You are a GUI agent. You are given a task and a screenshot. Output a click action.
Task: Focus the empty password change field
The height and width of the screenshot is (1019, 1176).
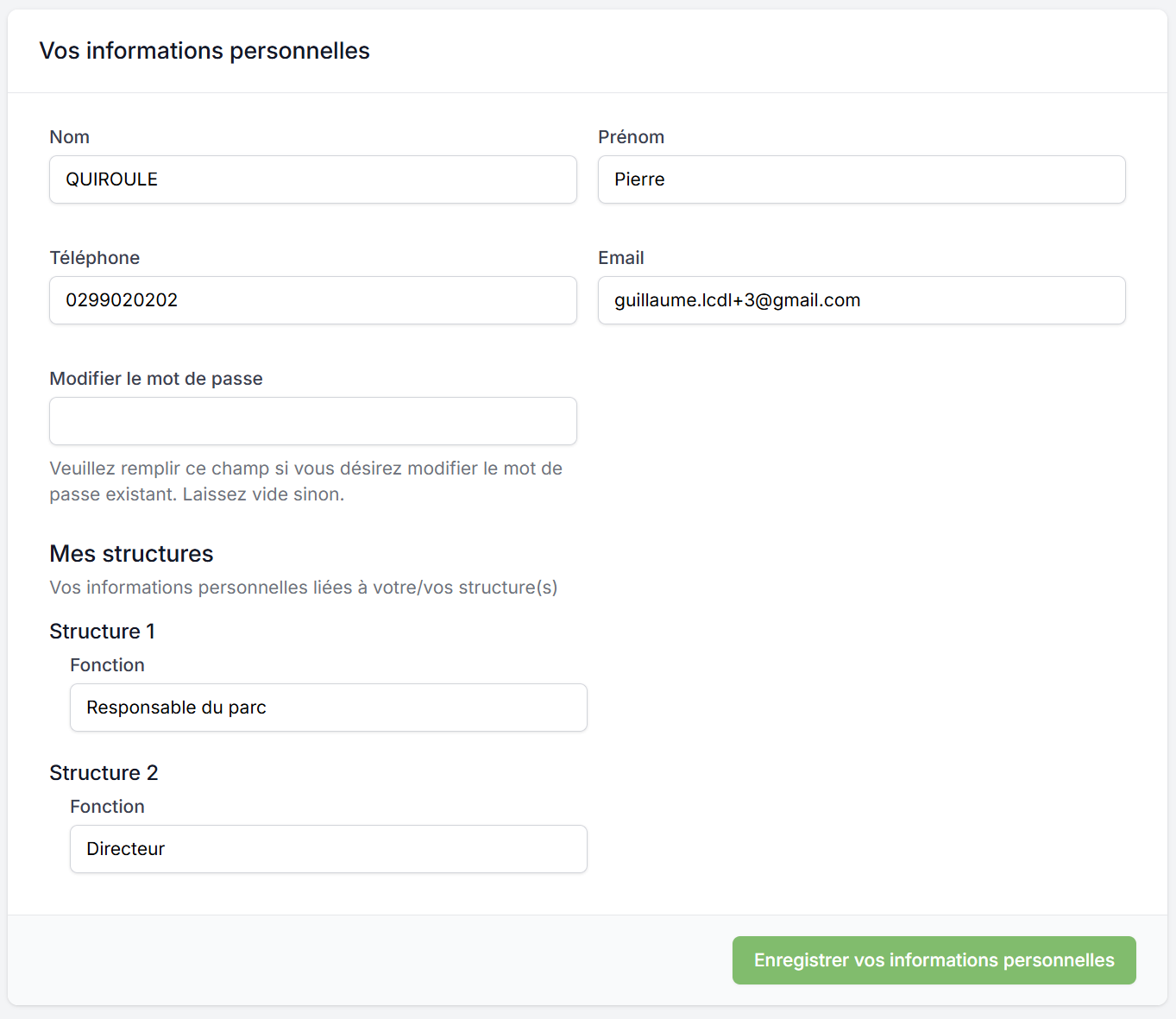(x=312, y=421)
